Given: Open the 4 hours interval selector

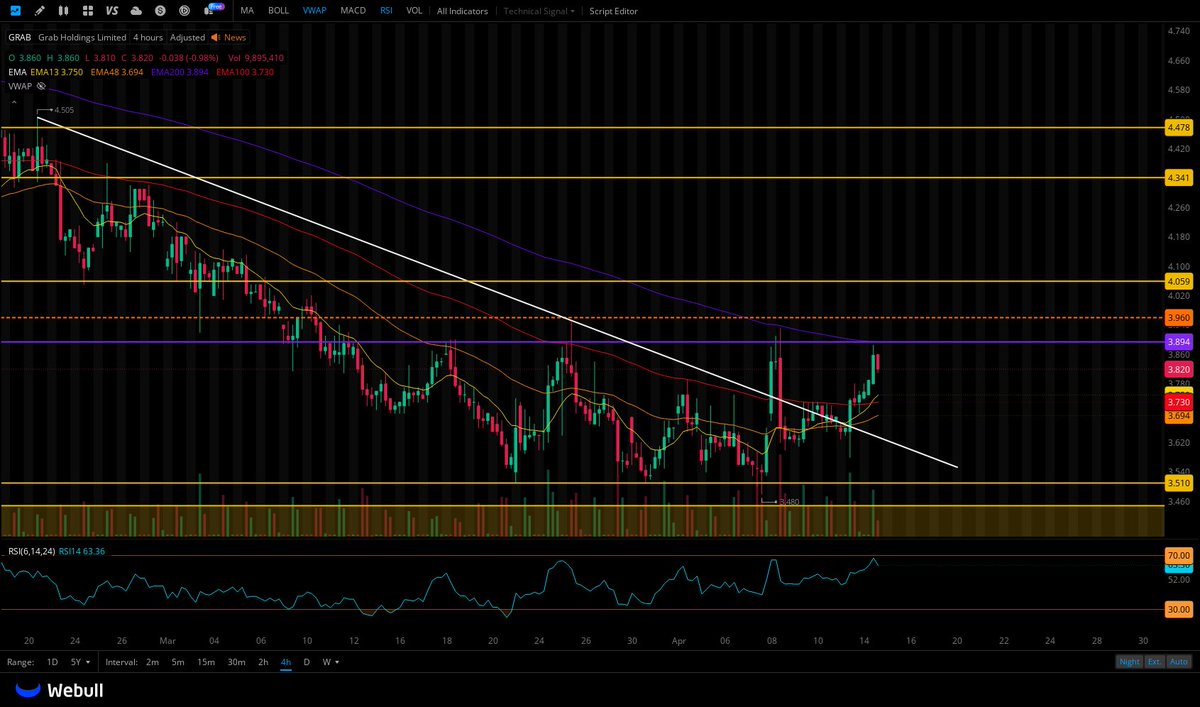Looking at the screenshot, I should point(148,37).
